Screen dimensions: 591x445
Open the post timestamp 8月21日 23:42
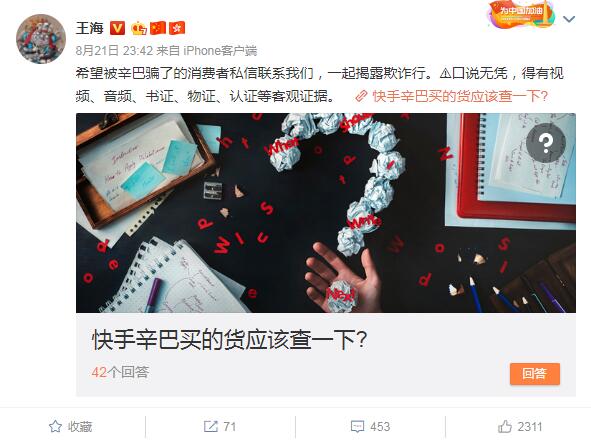tap(114, 50)
